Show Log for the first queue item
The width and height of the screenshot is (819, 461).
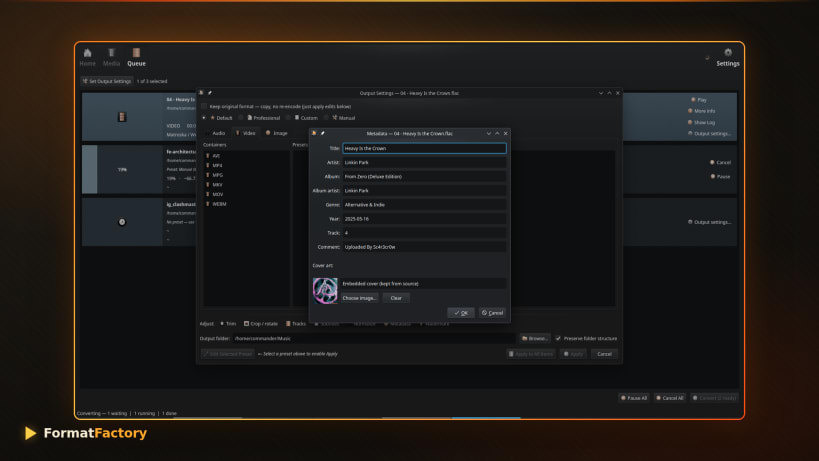coord(701,123)
